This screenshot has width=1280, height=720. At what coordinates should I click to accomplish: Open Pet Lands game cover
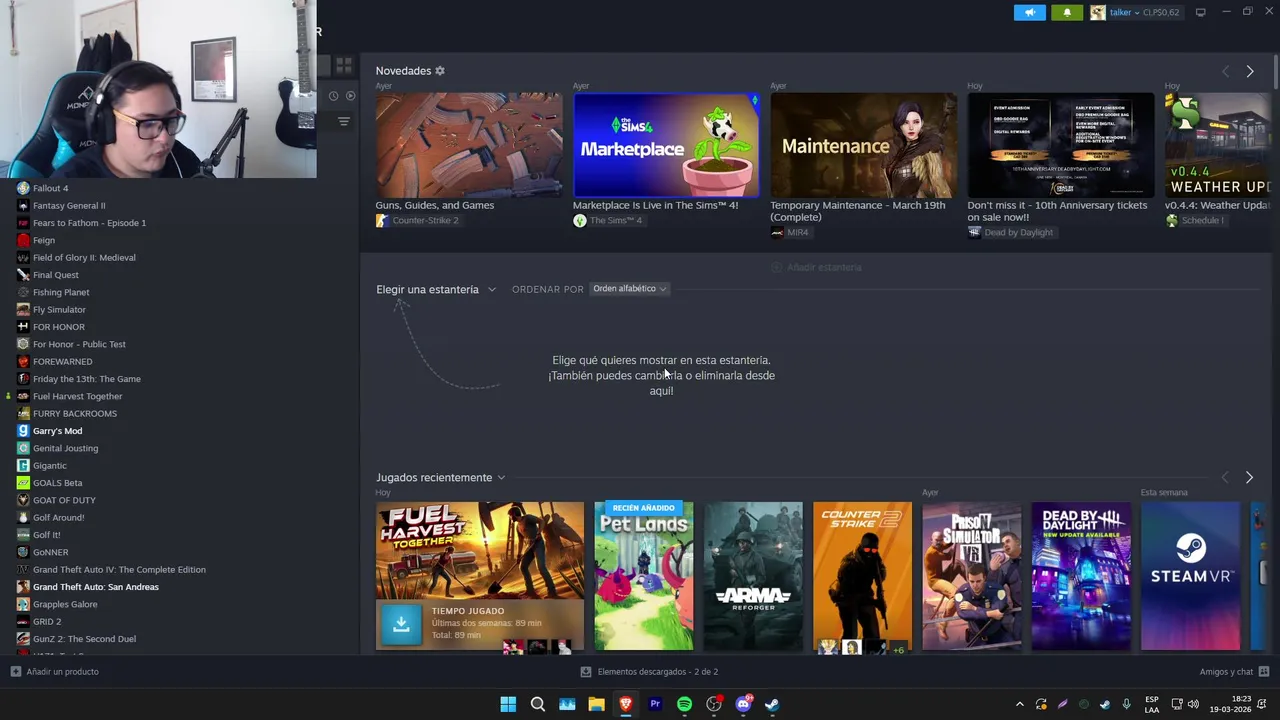point(644,576)
